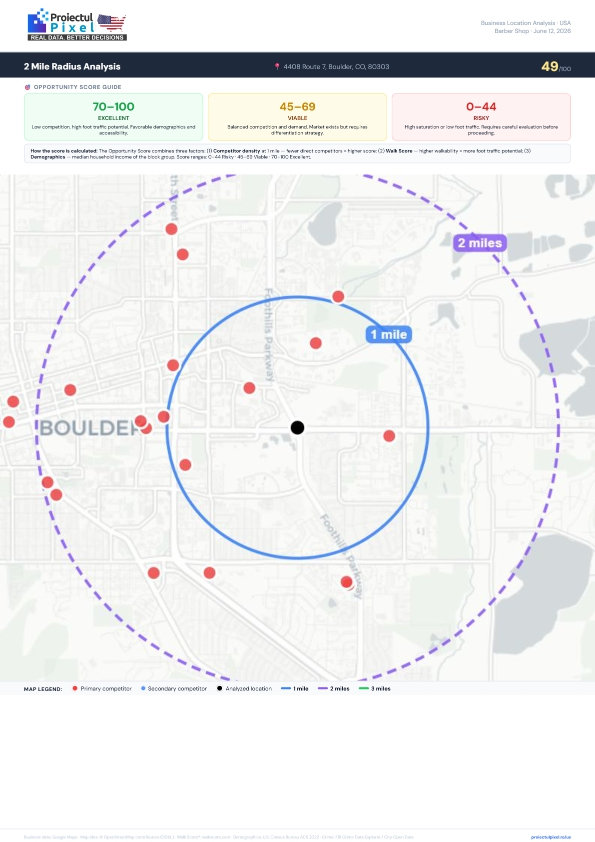
Task: Click the 2 Mile Radius Analysis heading
Action: [72, 67]
